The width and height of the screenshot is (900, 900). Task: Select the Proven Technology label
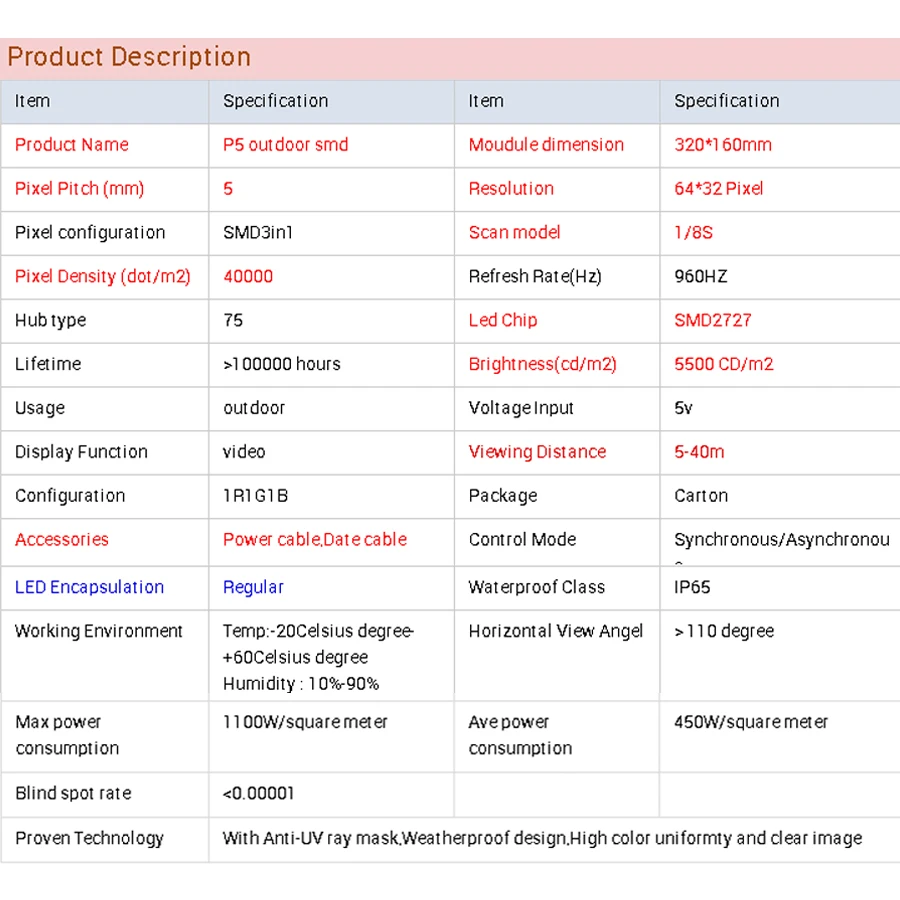(89, 839)
